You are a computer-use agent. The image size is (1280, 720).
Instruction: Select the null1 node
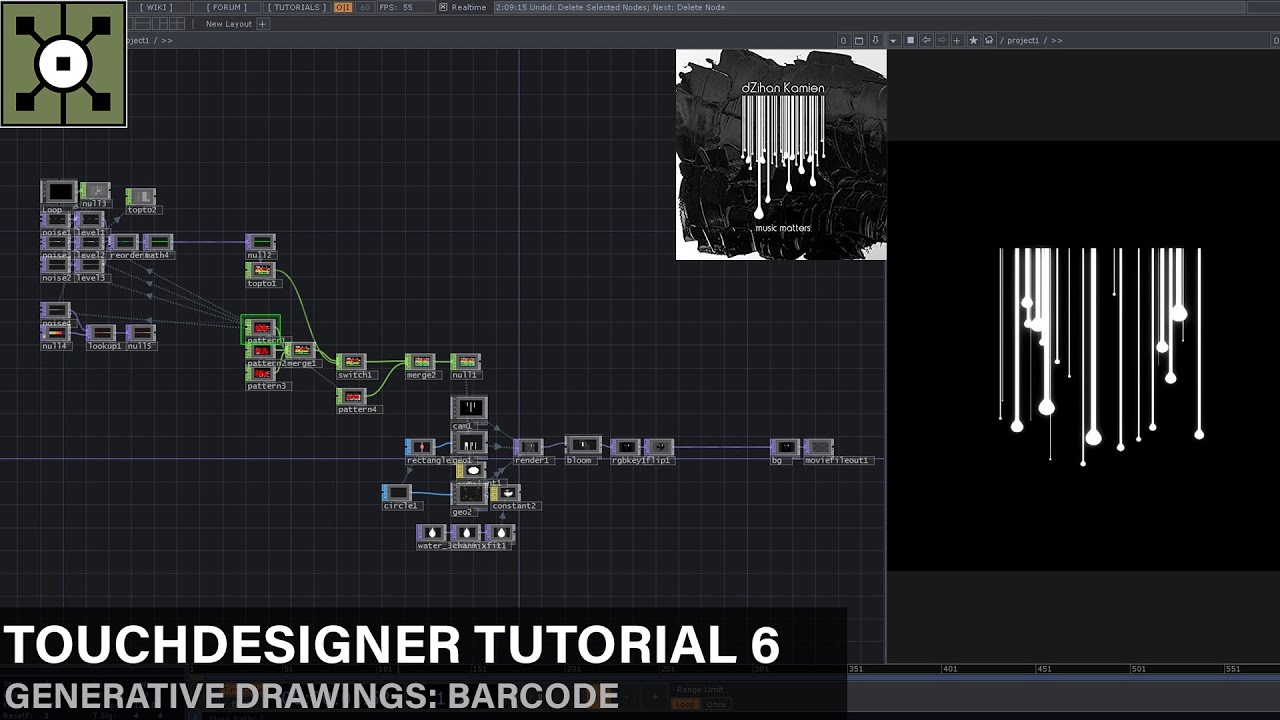pos(465,362)
